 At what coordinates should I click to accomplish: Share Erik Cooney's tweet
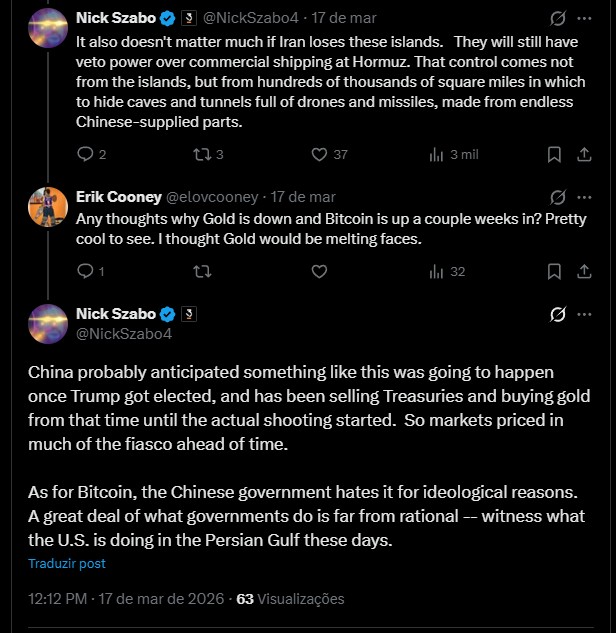click(586, 271)
